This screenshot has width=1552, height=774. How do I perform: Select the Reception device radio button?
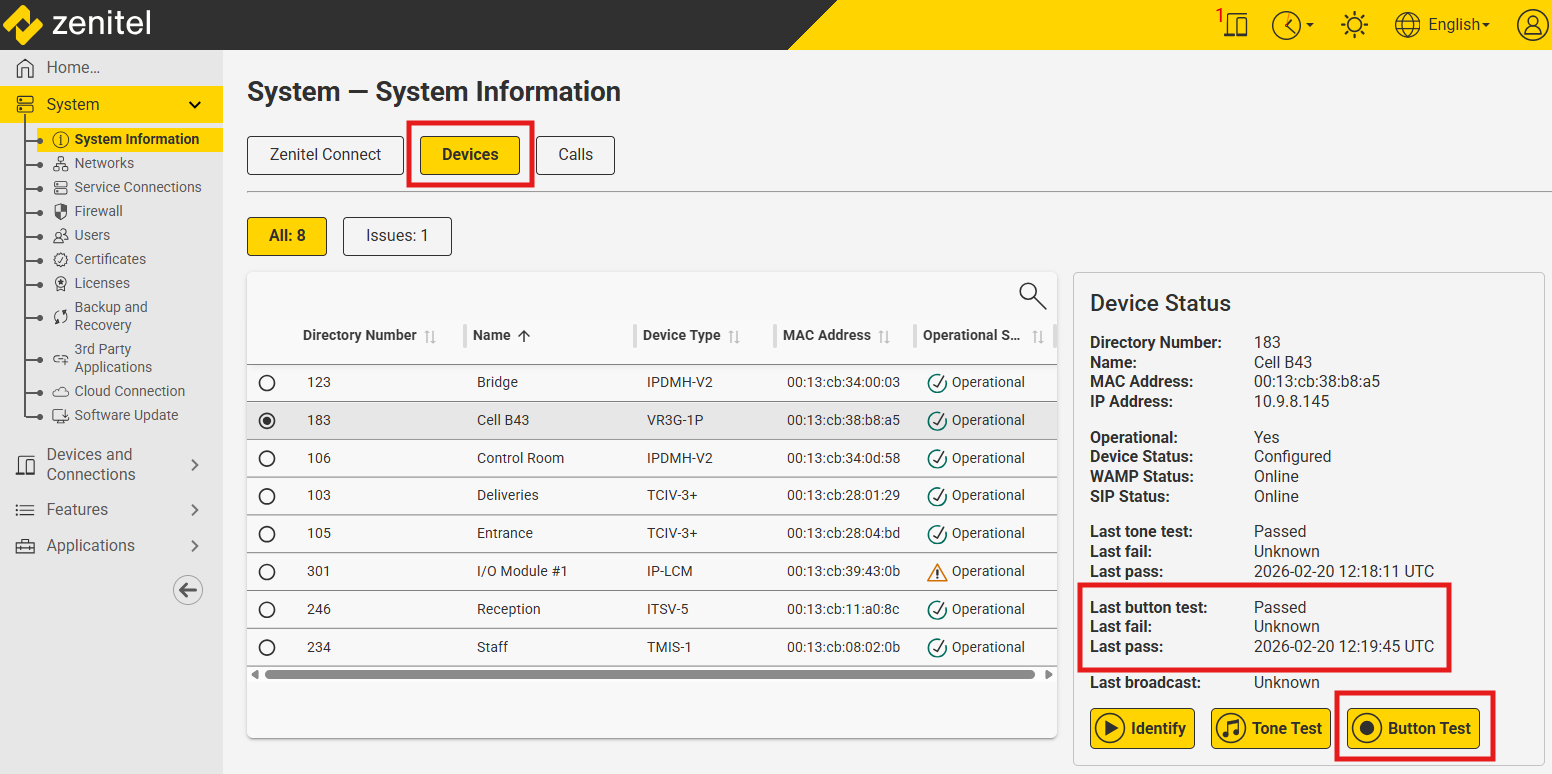tap(267, 610)
